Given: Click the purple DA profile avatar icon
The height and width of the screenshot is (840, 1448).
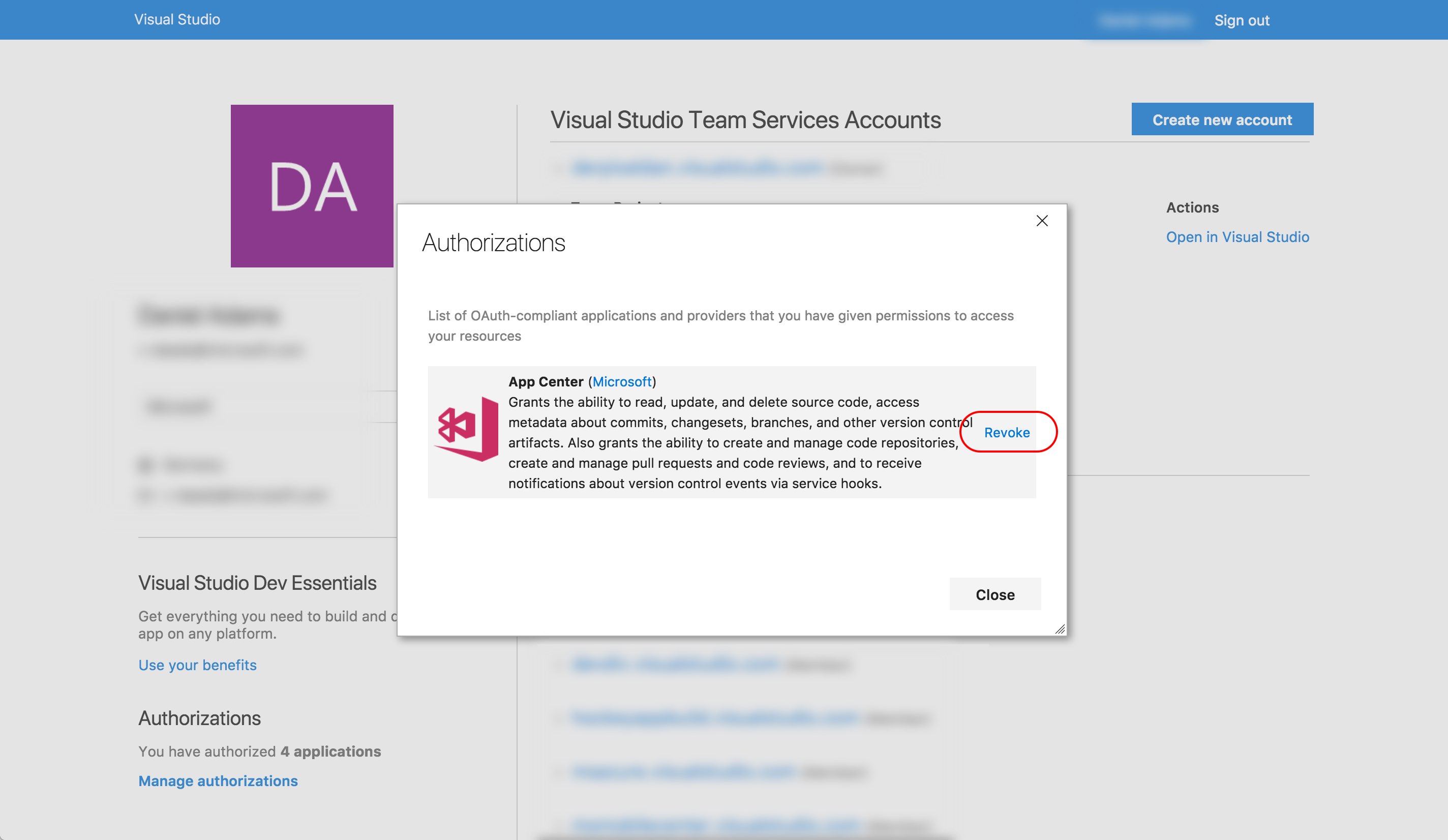Looking at the screenshot, I should coord(312,186).
